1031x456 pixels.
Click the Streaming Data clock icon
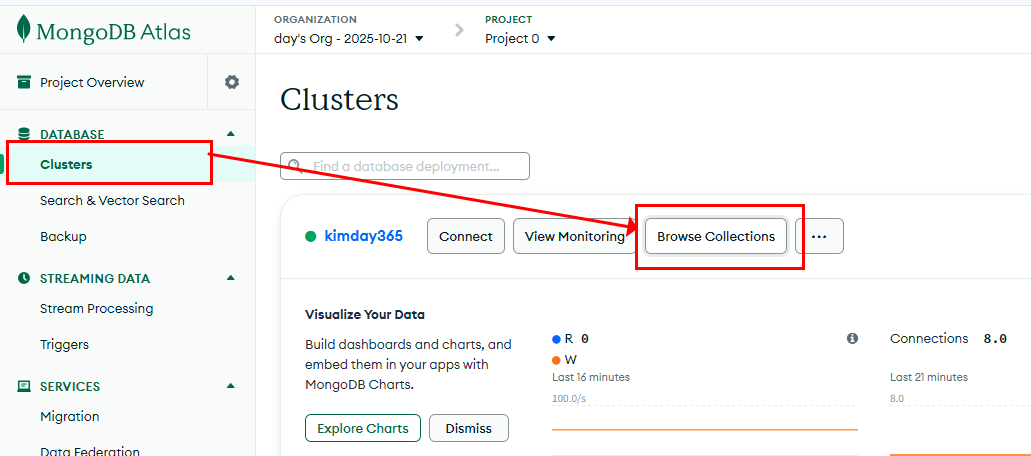[x=24, y=279]
